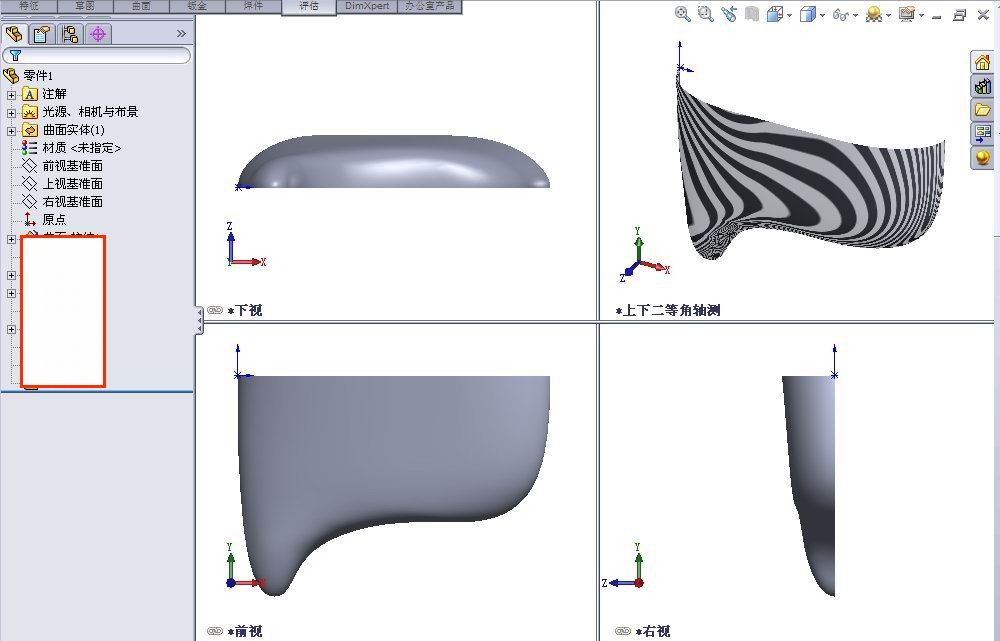Click the Display Style cube icon
Image resolution: width=1000 pixels, height=641 pixels.
pos(807,14)
